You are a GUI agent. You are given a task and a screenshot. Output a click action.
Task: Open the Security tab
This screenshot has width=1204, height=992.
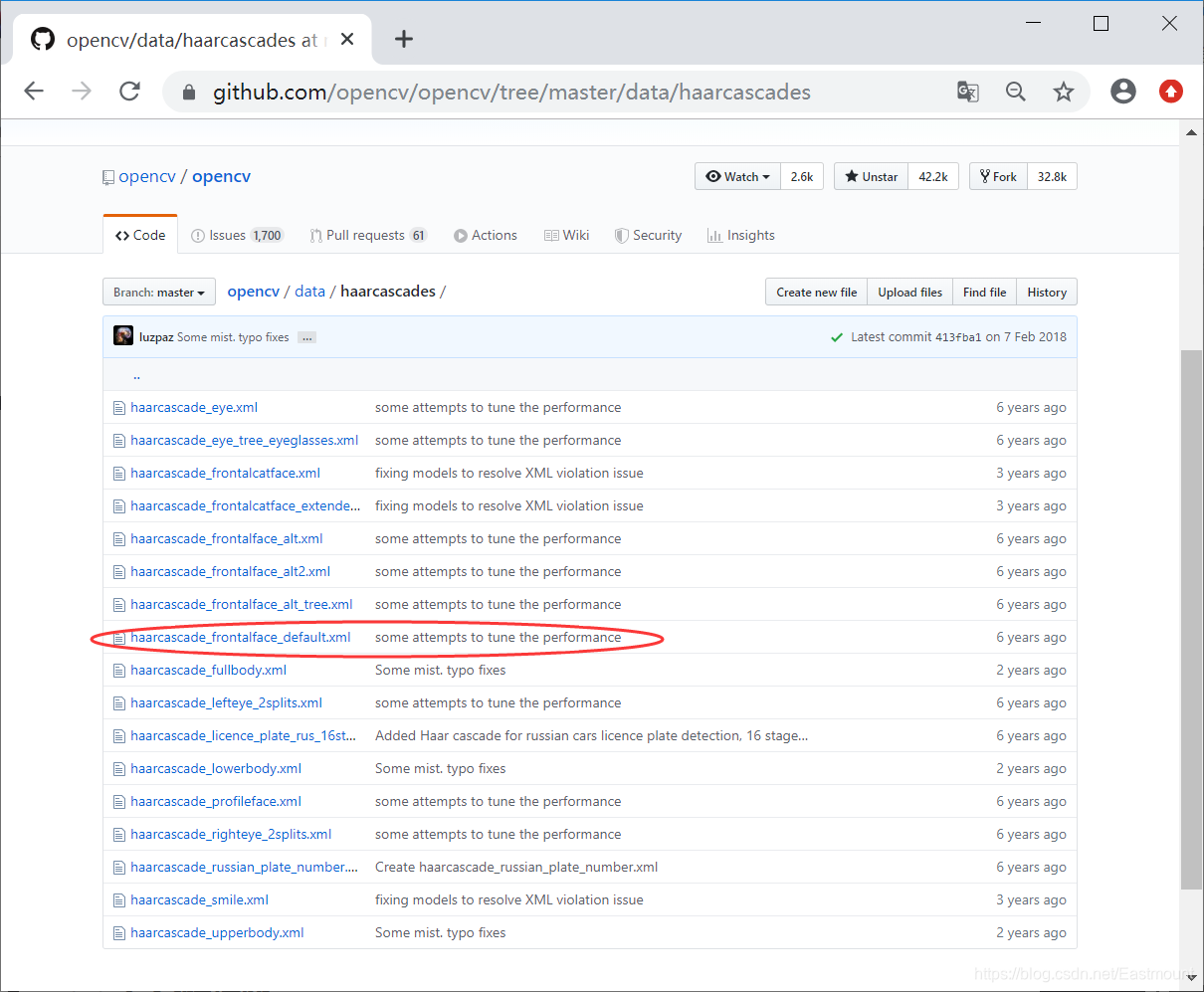coord(648,235)
